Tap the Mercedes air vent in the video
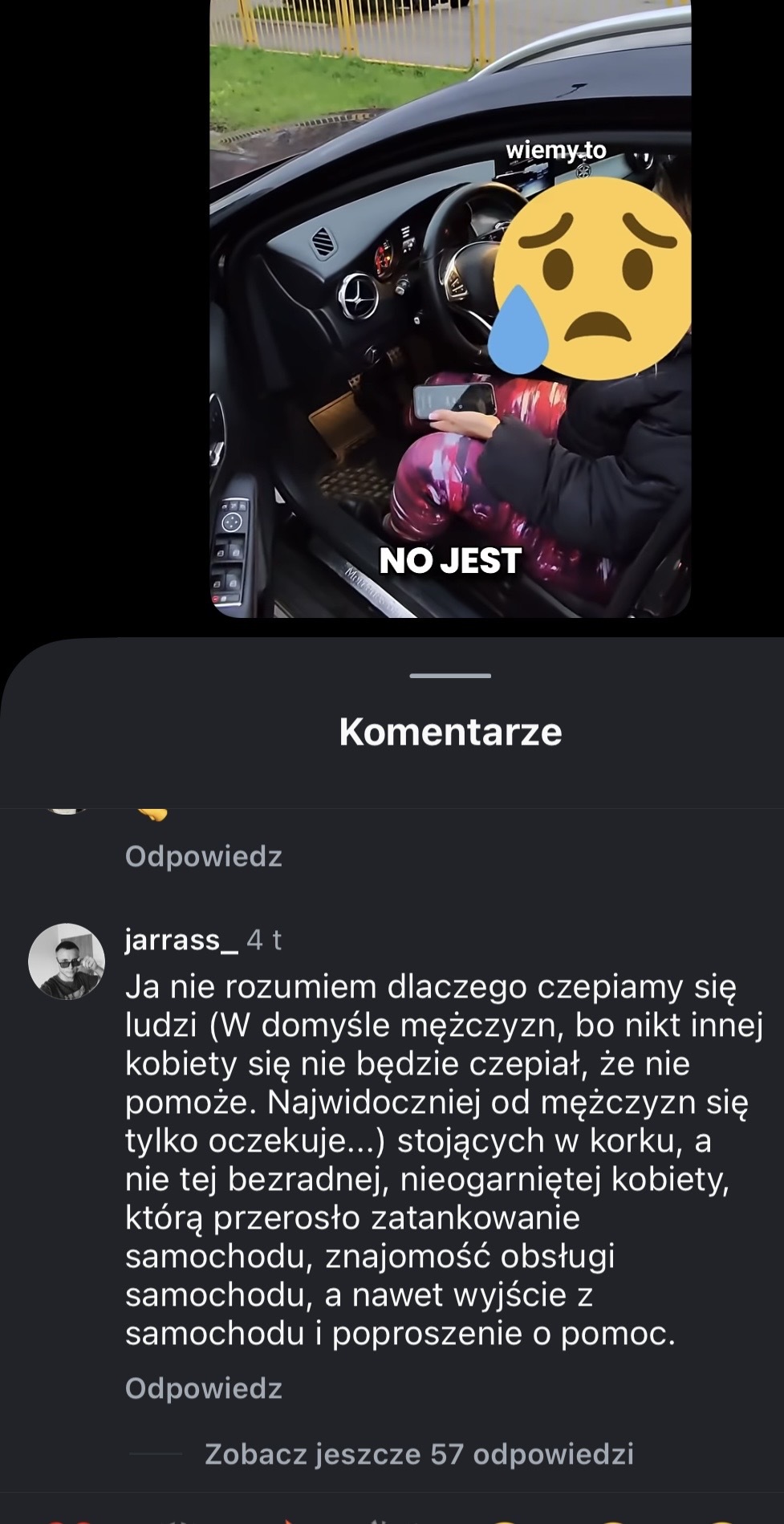 tap(358, 295)
